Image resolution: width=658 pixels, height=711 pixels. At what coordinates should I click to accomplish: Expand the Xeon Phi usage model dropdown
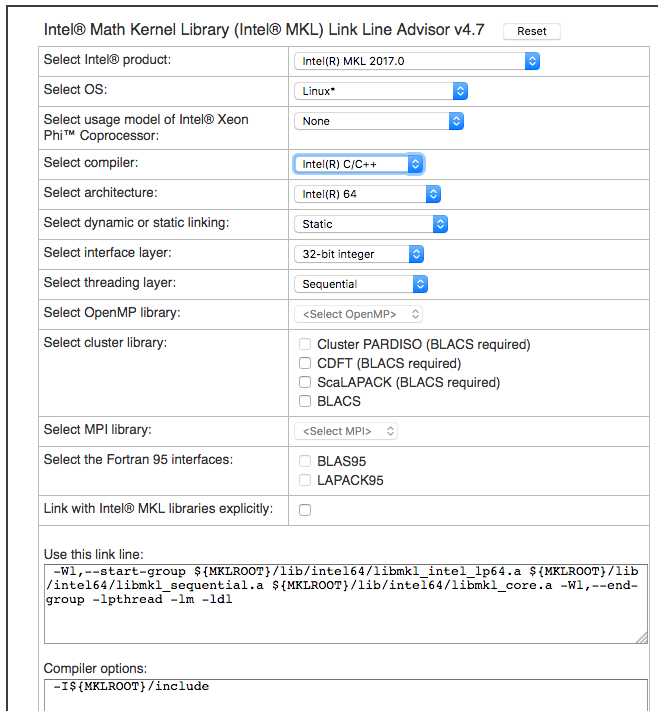[378, 121]
